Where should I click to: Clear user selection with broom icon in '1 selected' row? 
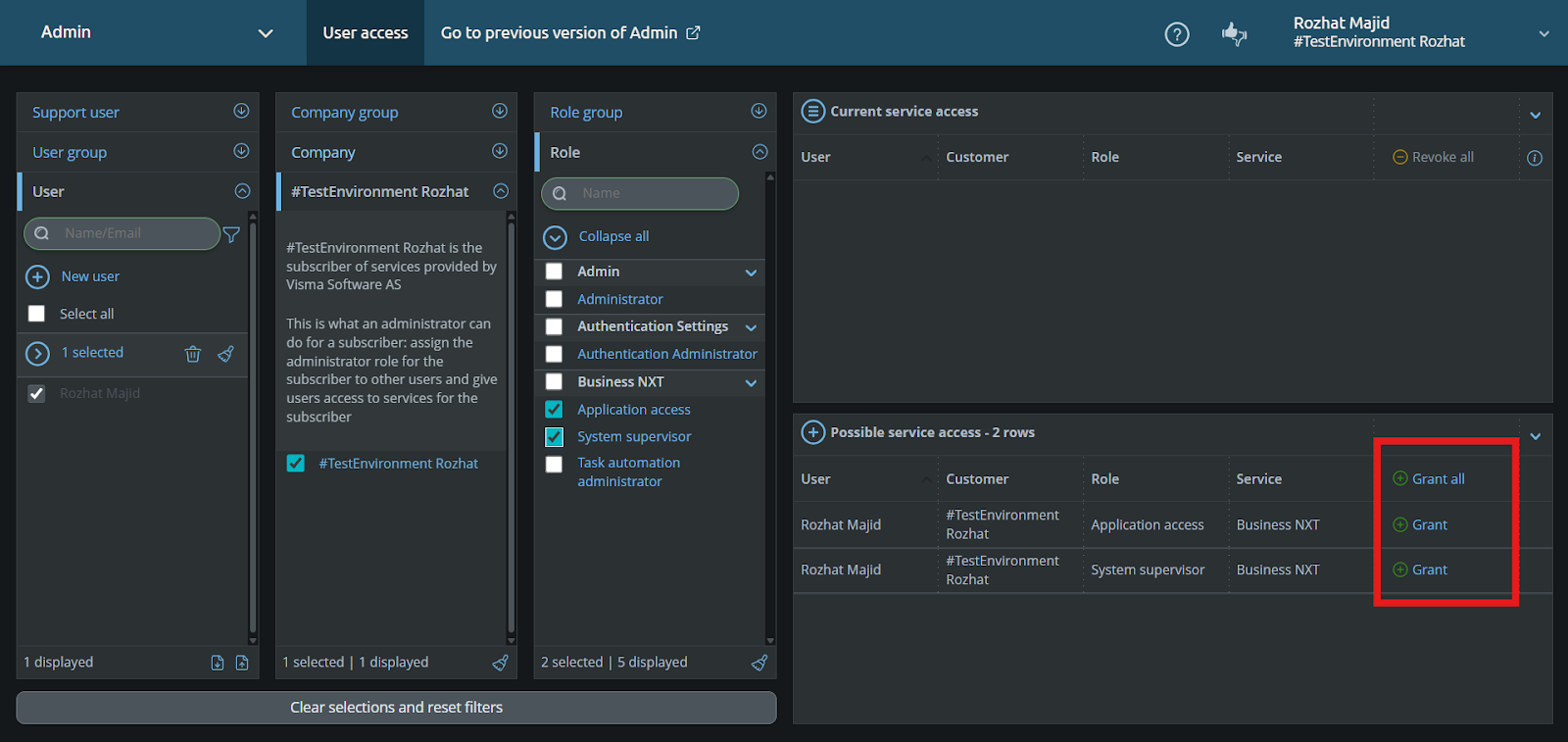tap(226, 354)
